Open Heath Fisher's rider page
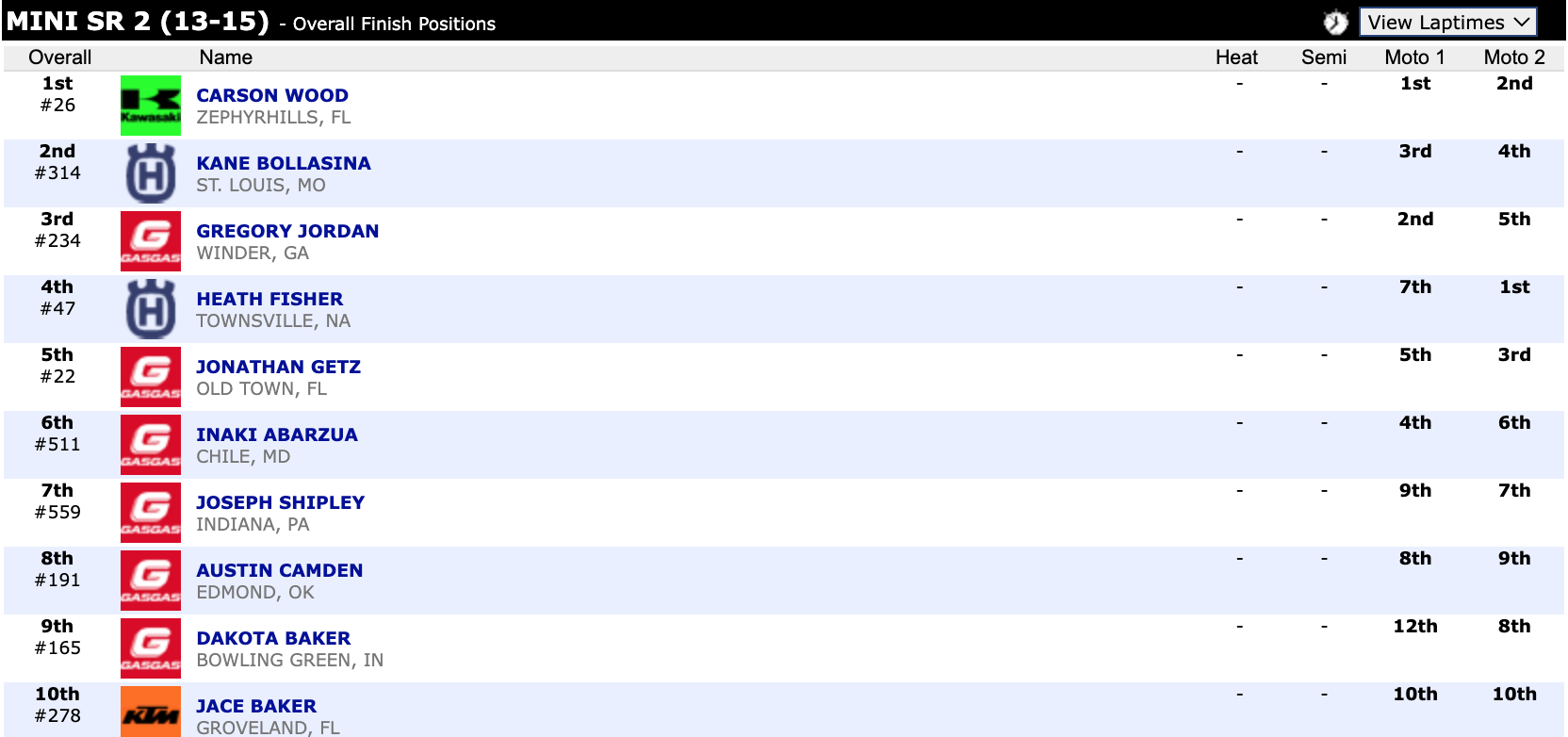This screenshot has width=1568, height=737. click(269, 299)
